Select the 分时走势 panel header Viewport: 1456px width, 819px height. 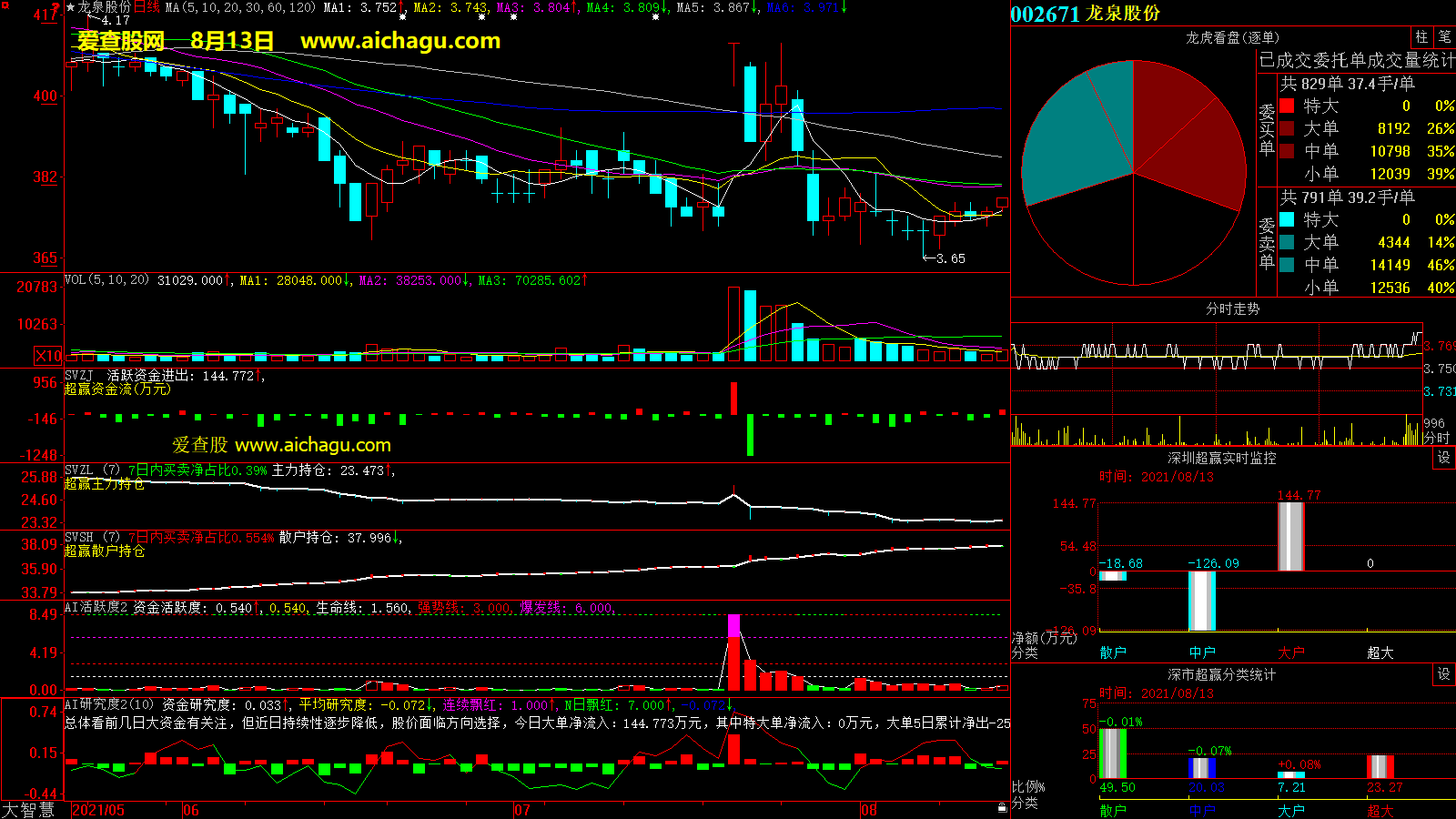pyautogui.click(x=1232, y=309)
